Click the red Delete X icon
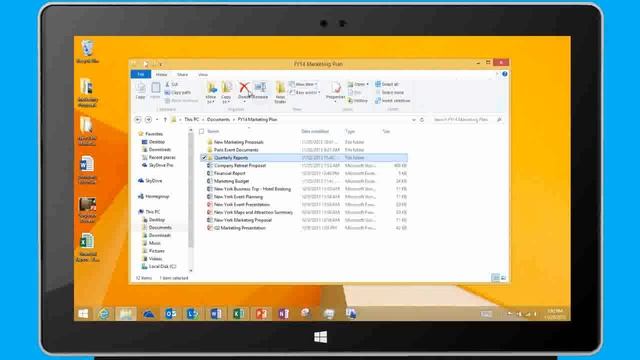This screenshot has width=640, height=360. coord(244,87)
